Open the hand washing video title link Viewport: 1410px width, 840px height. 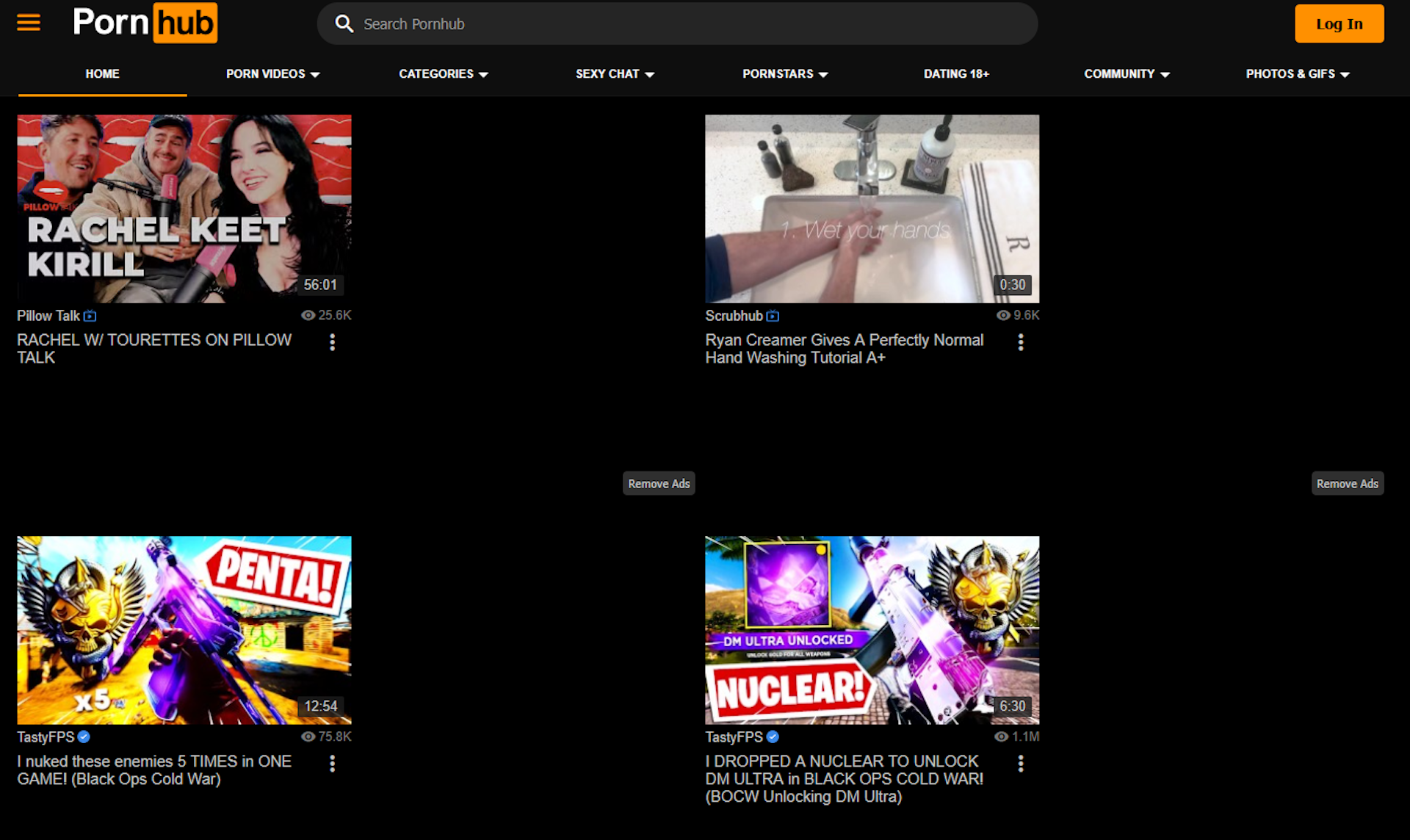coord(844,349)
